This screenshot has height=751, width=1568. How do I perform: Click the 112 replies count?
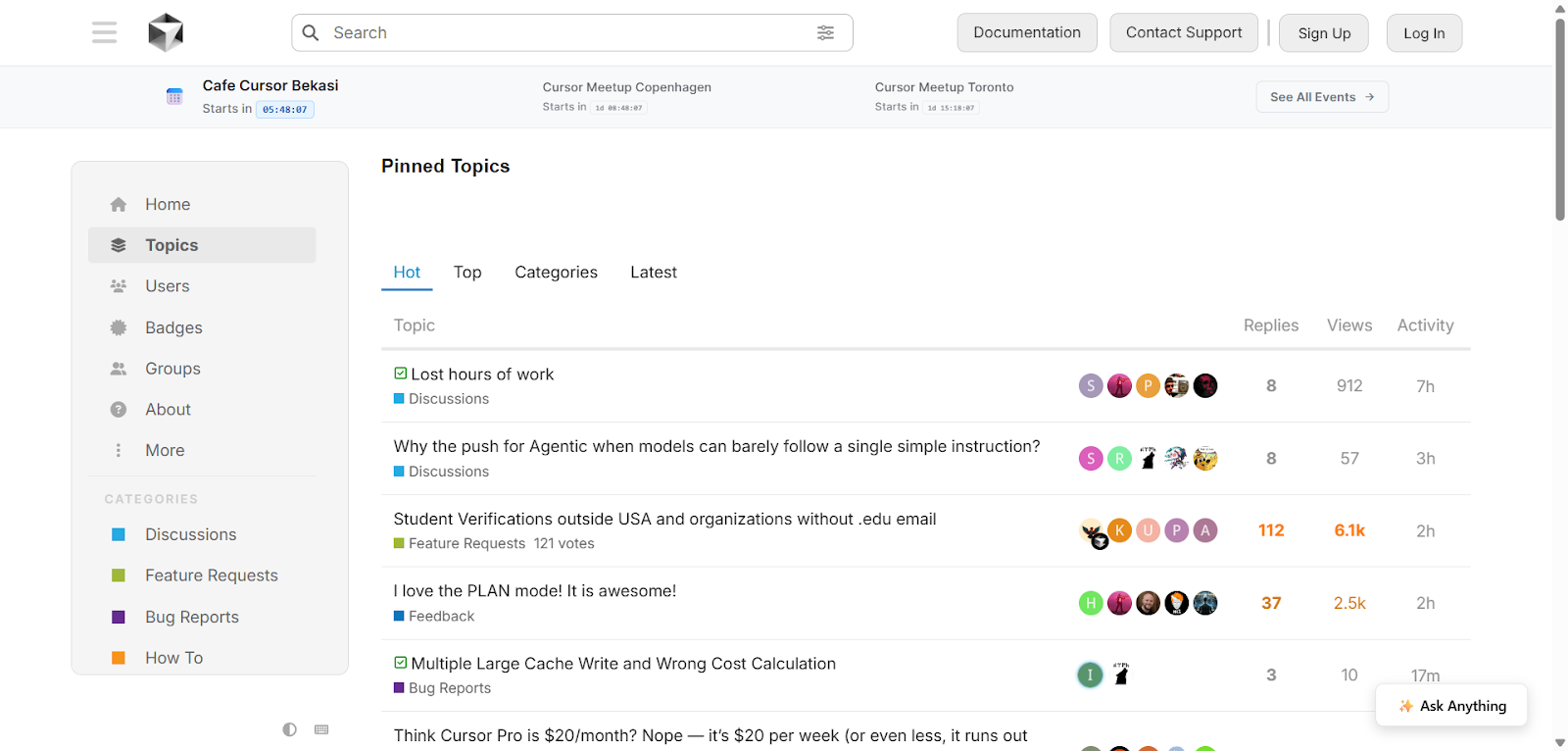(x=1271, y=530)
